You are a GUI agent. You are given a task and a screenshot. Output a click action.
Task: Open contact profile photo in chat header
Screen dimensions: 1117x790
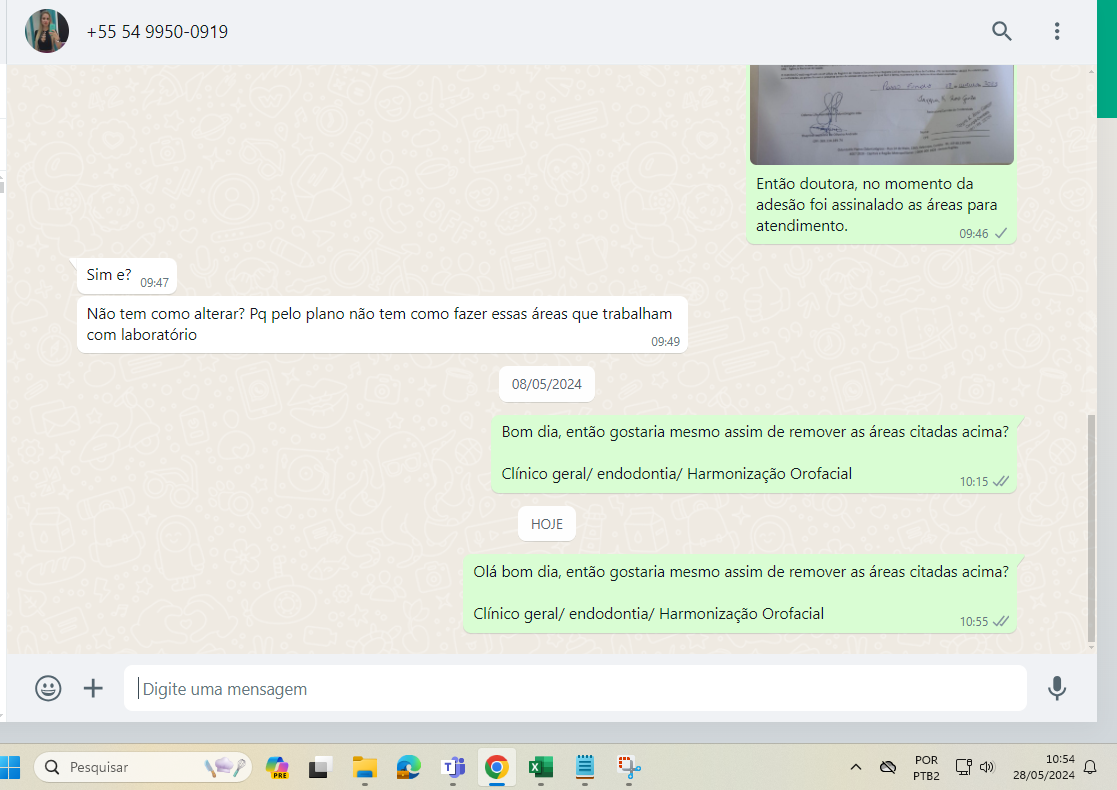pos(47,31)
